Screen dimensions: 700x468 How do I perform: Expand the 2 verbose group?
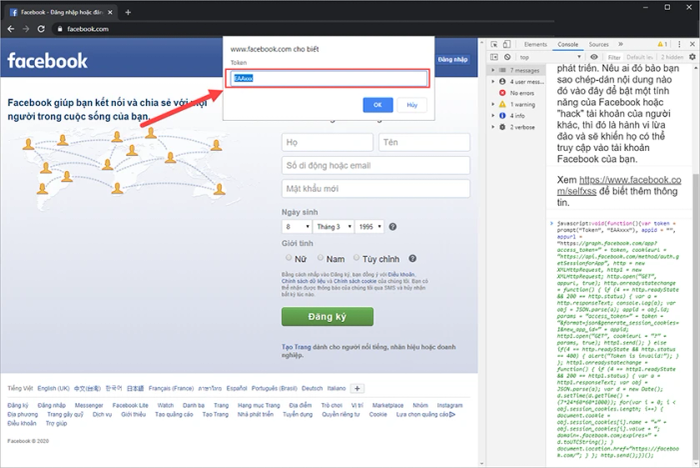click(493, 127)
